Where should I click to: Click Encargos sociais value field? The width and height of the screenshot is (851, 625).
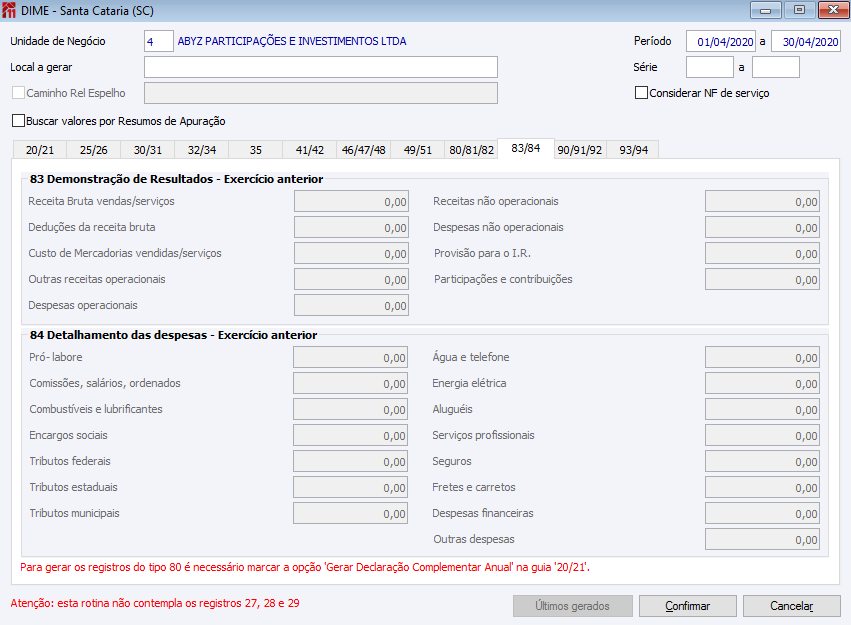[x=350, y=436]
